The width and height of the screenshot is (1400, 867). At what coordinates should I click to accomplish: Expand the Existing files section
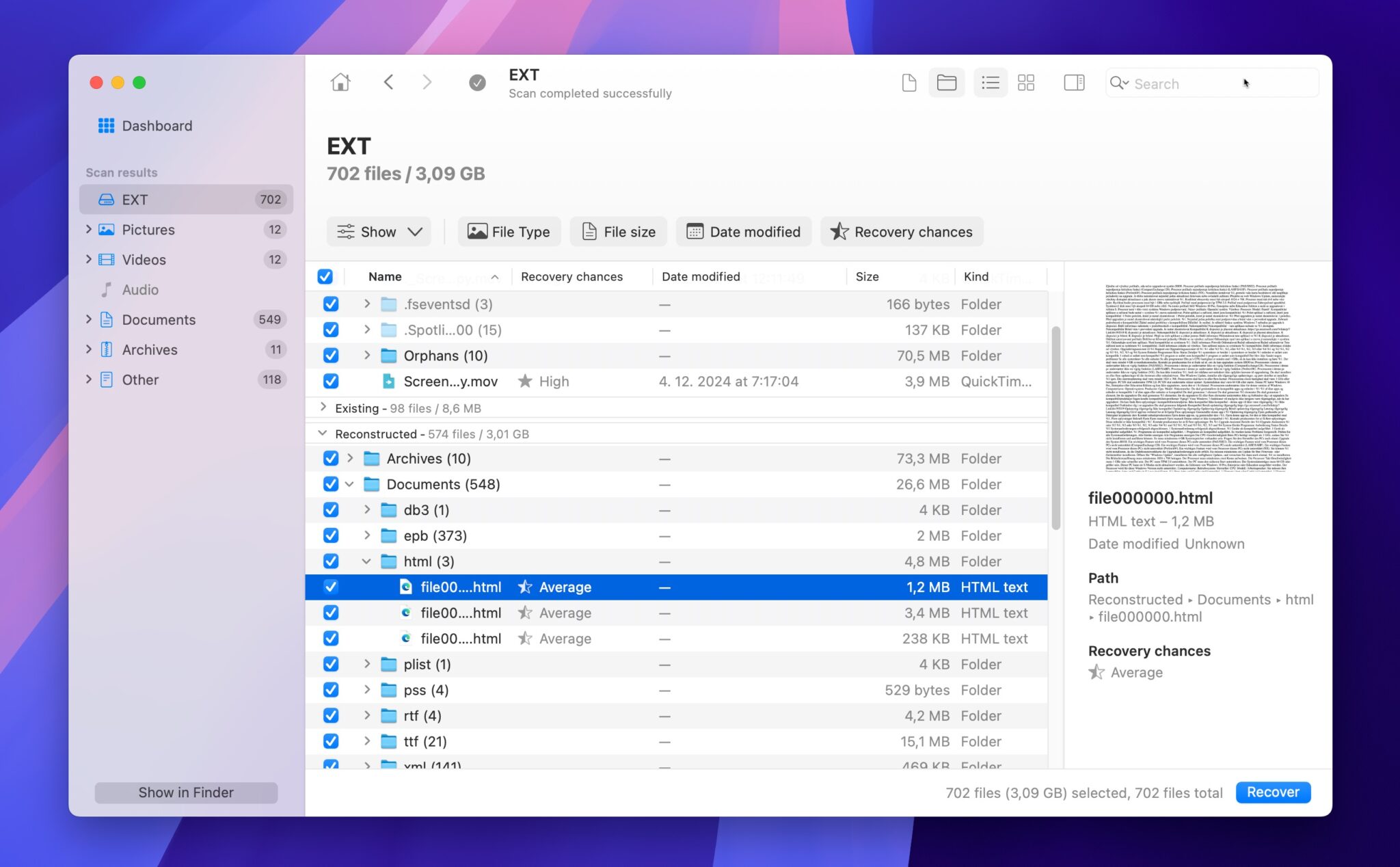coord(323,408)
